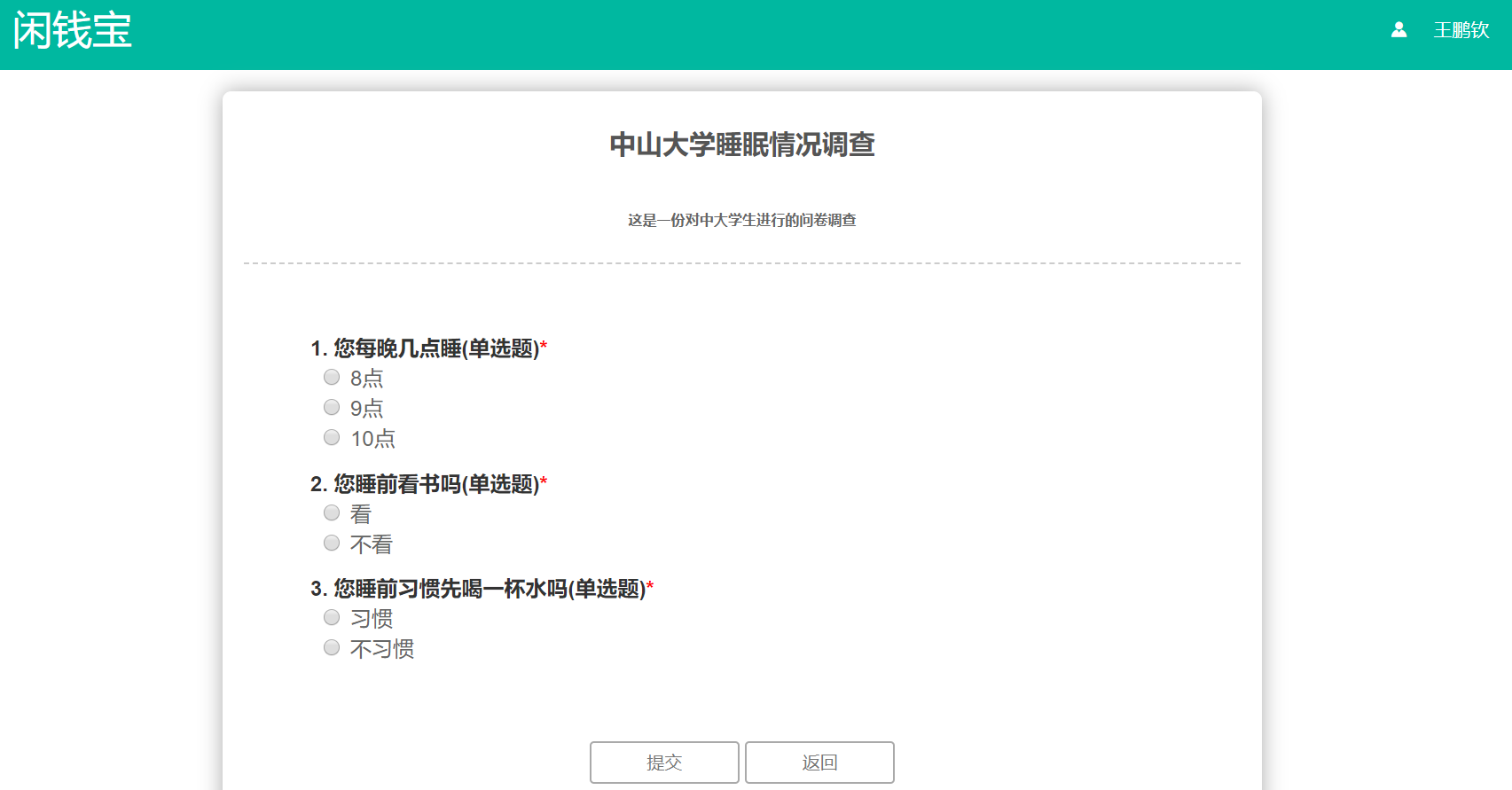The image size is (1512, 790).
Task: Click the red asterisk after question 2
Action: (544, 481)
